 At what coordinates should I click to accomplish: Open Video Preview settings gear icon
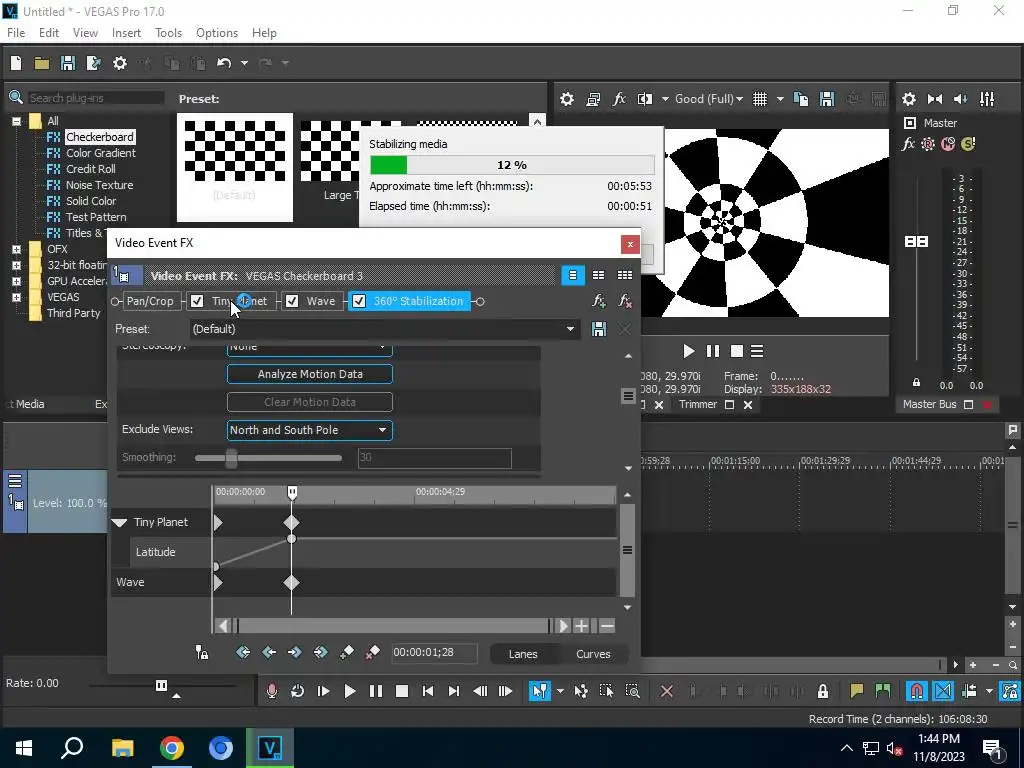click(567, 99)
